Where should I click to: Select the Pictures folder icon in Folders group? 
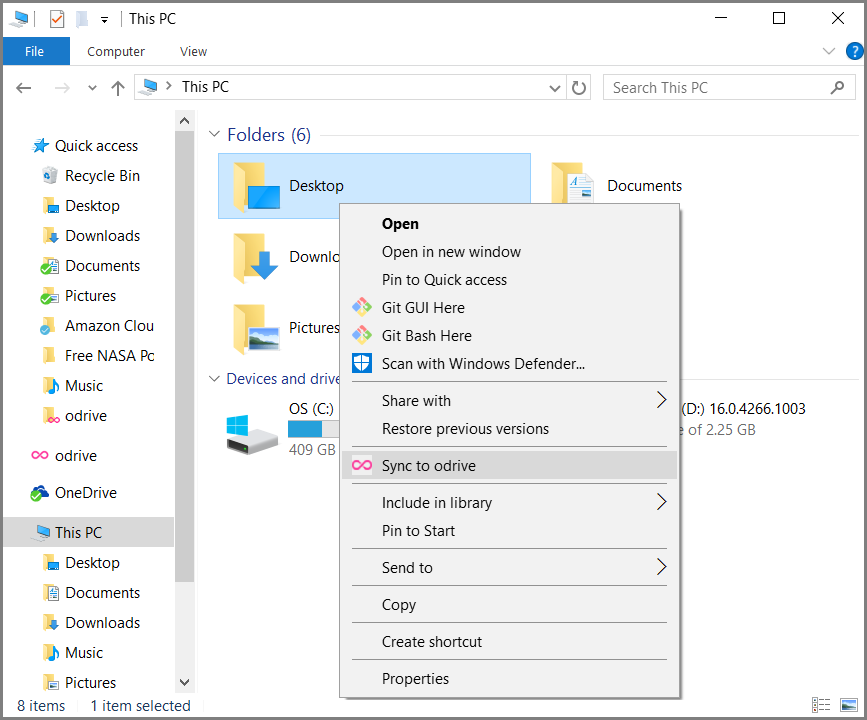pyautogui.click(x=255, y=329)
